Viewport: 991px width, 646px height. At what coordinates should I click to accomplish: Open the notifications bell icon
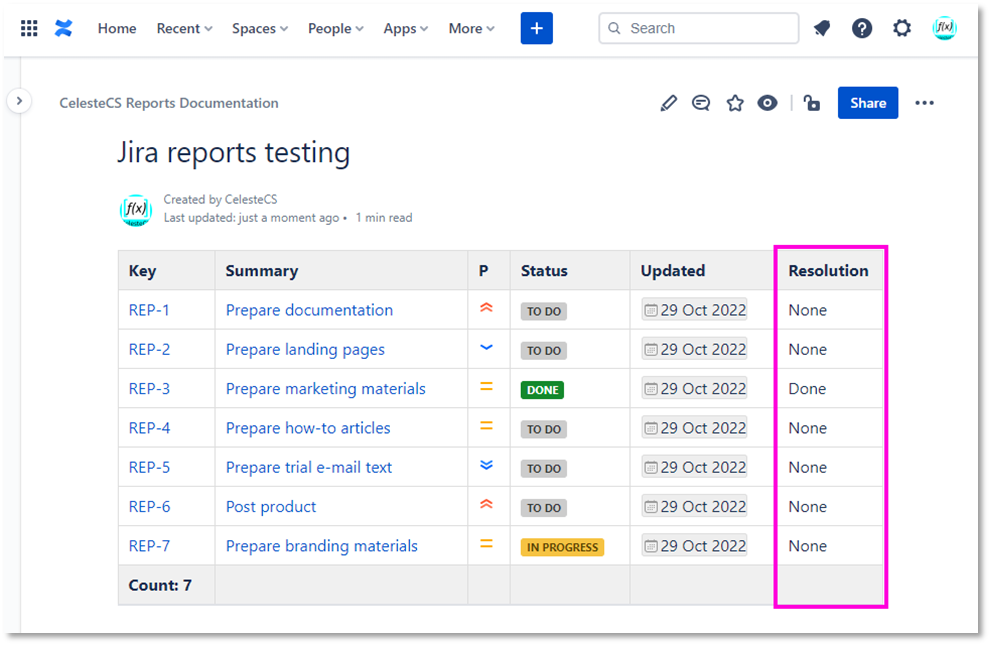pyautogui.click(x=822, y=28)
